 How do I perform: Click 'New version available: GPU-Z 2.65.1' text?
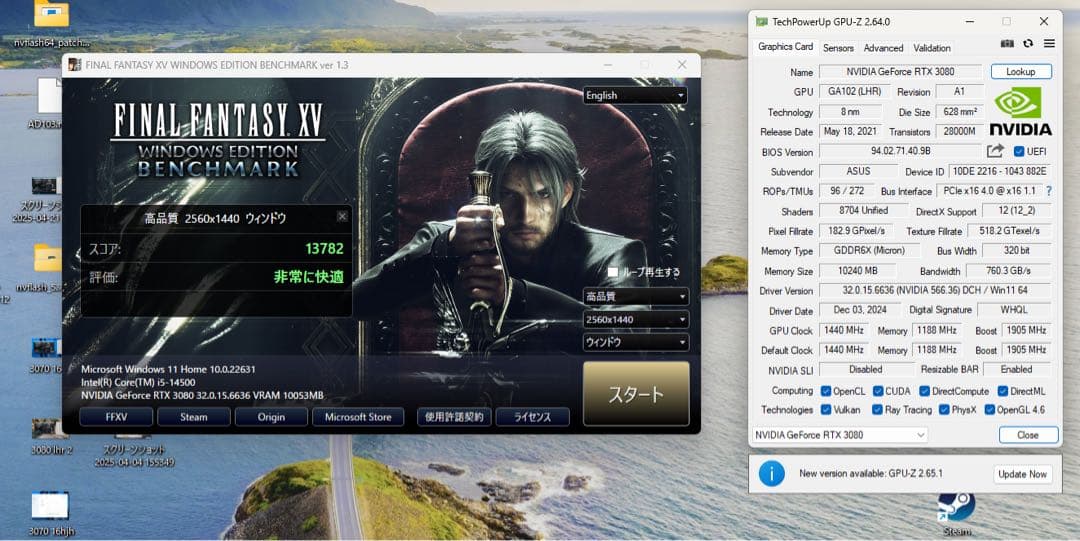871,473
